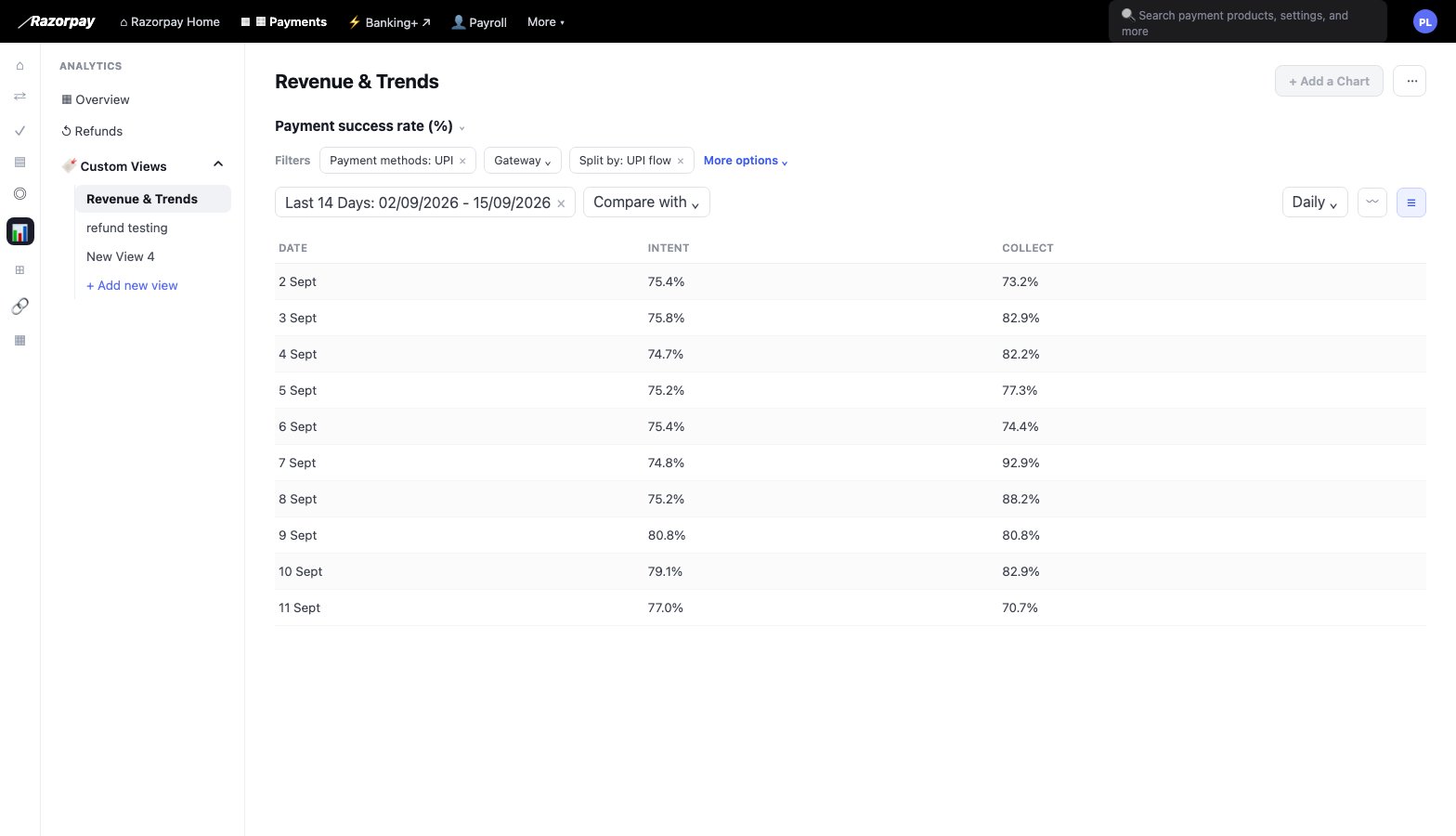This screenshot has height=836, width=1456.
Task: Click the home icon in left rail
Action: 20,66
